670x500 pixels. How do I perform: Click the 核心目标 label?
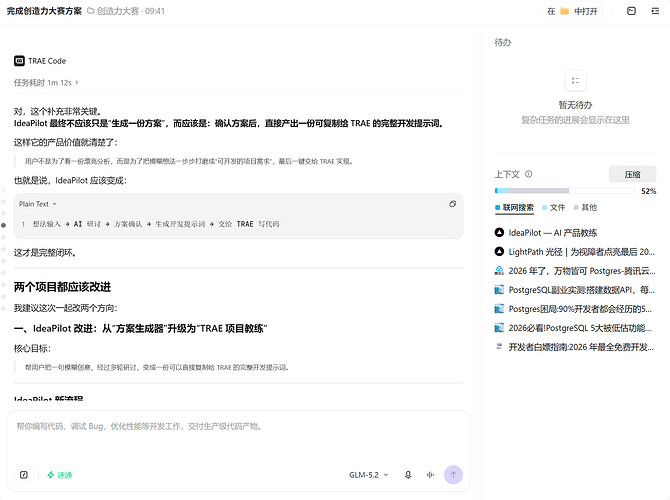[x=32, y=348]
